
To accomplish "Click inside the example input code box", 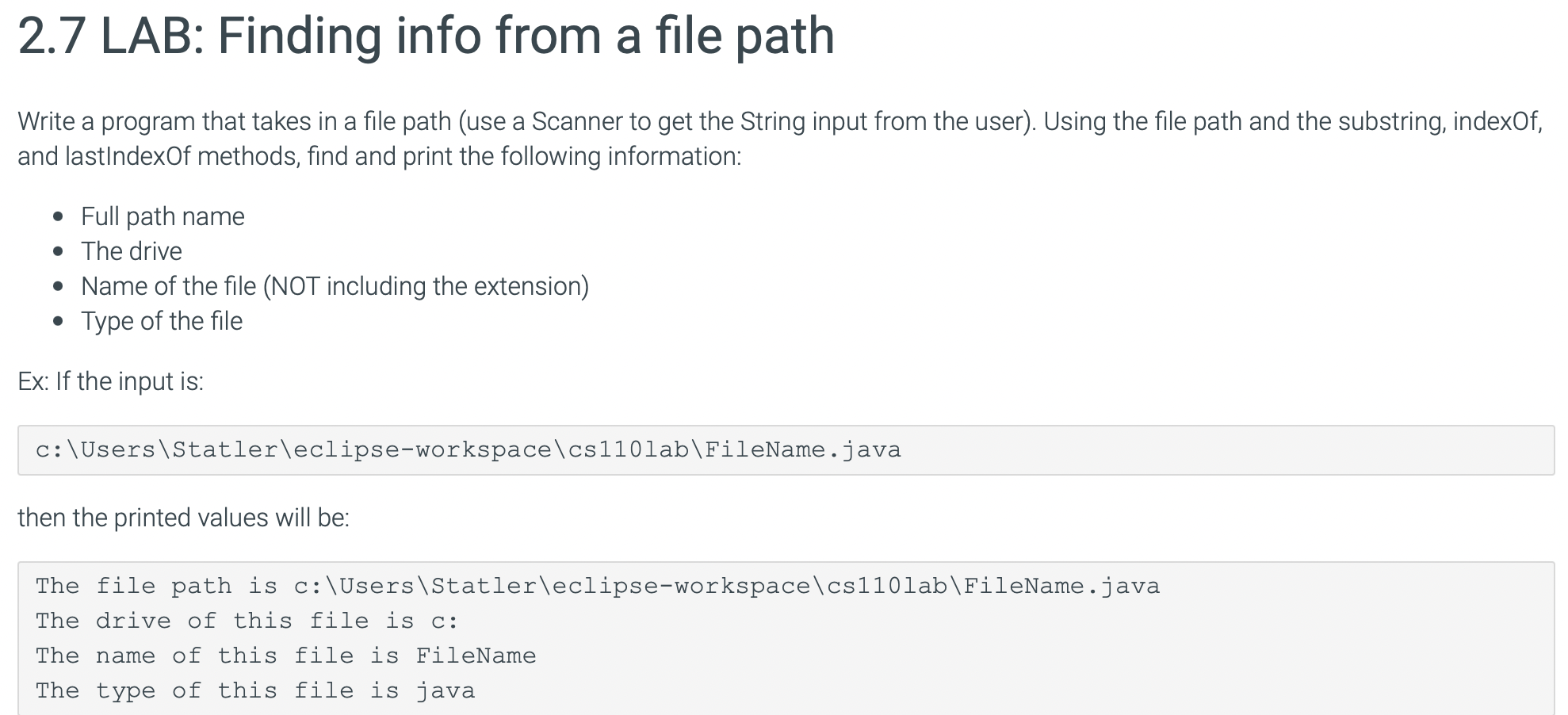I will [x=786, y=450].
